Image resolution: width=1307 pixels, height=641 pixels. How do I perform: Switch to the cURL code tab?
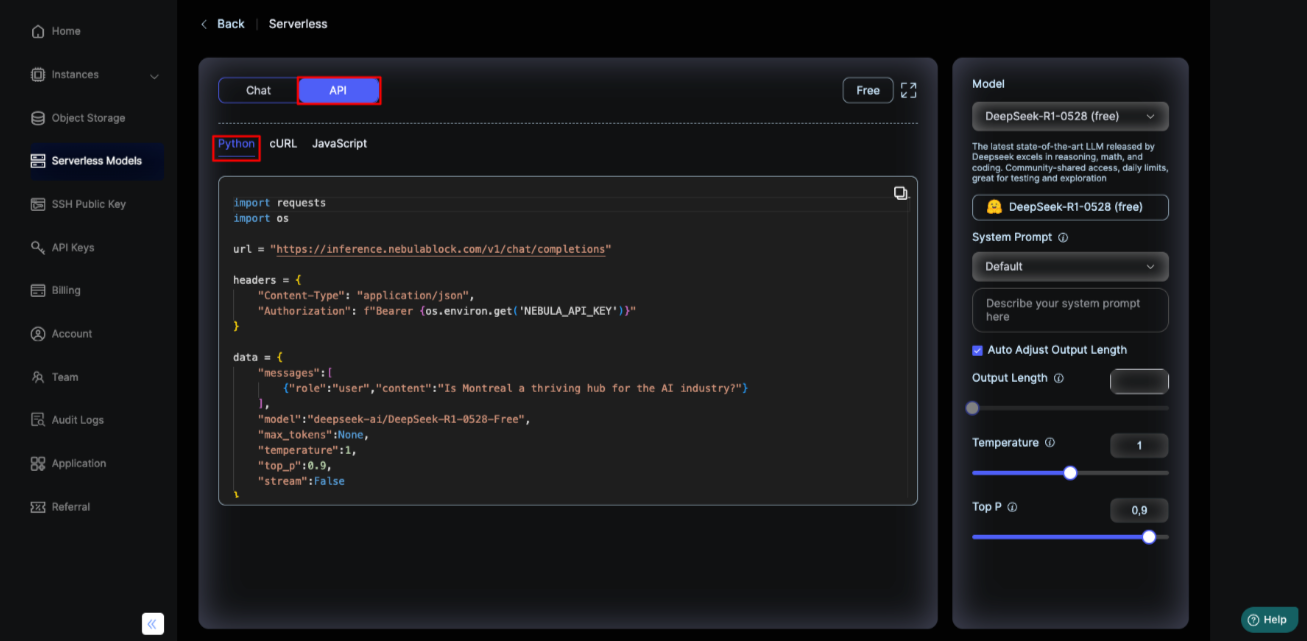coord(283,144)
